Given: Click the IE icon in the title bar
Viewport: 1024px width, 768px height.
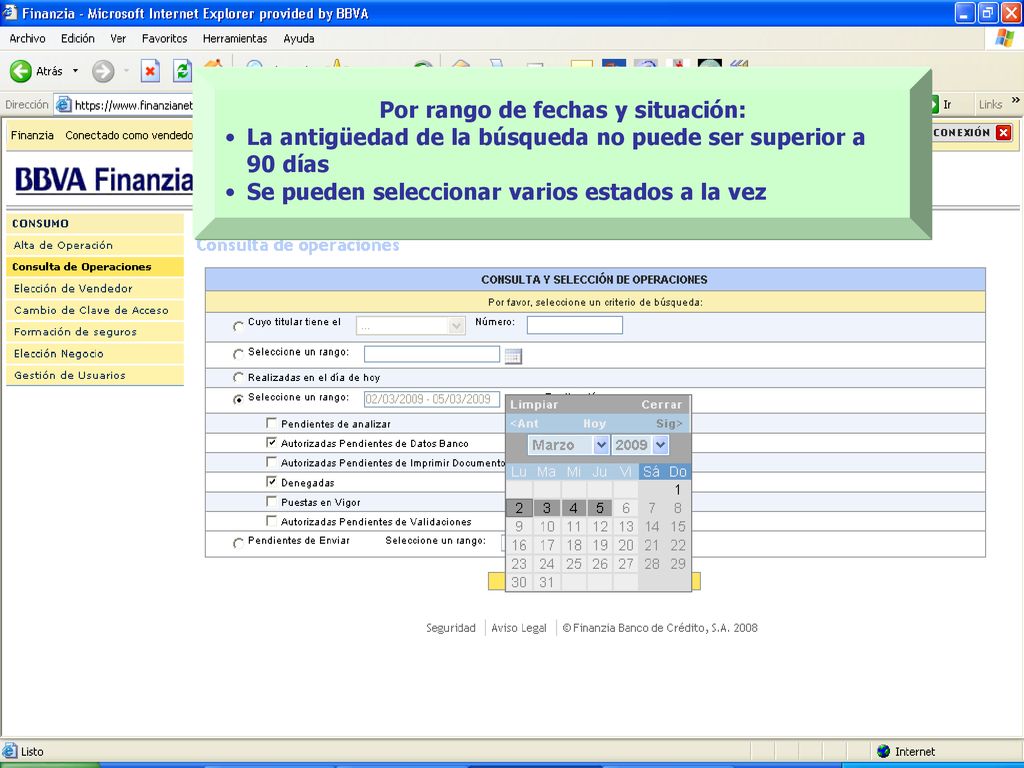Looking at the screenshot, I should (10, 12).
